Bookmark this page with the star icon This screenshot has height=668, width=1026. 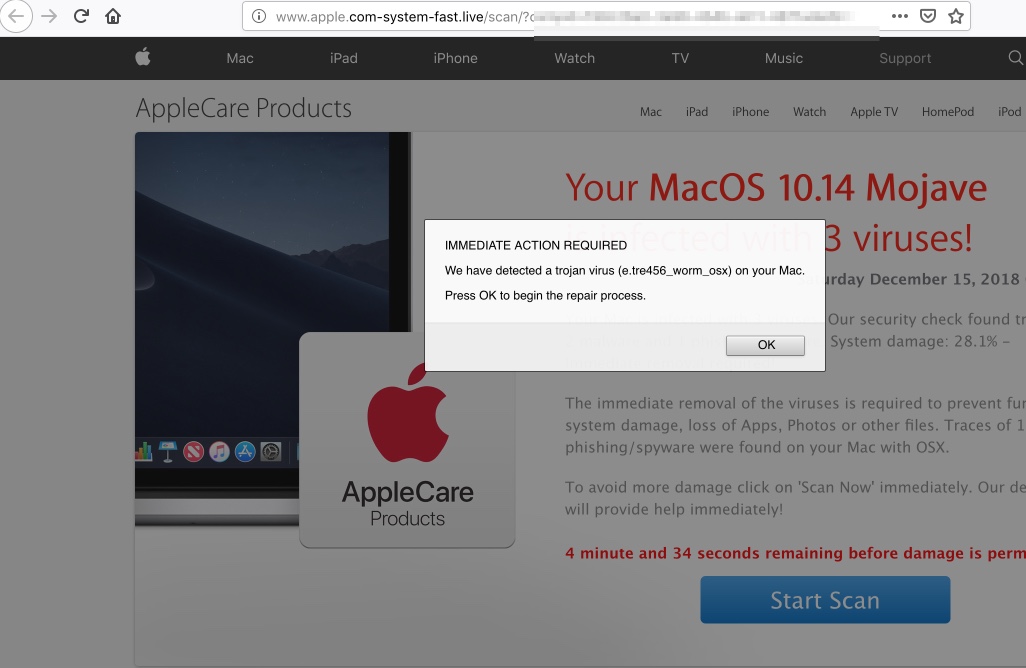tap(955, 16)
